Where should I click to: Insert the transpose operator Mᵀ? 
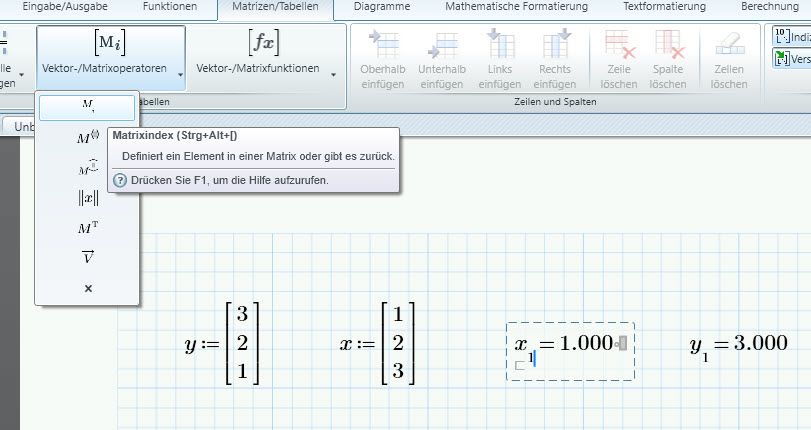tap(87, 228)
